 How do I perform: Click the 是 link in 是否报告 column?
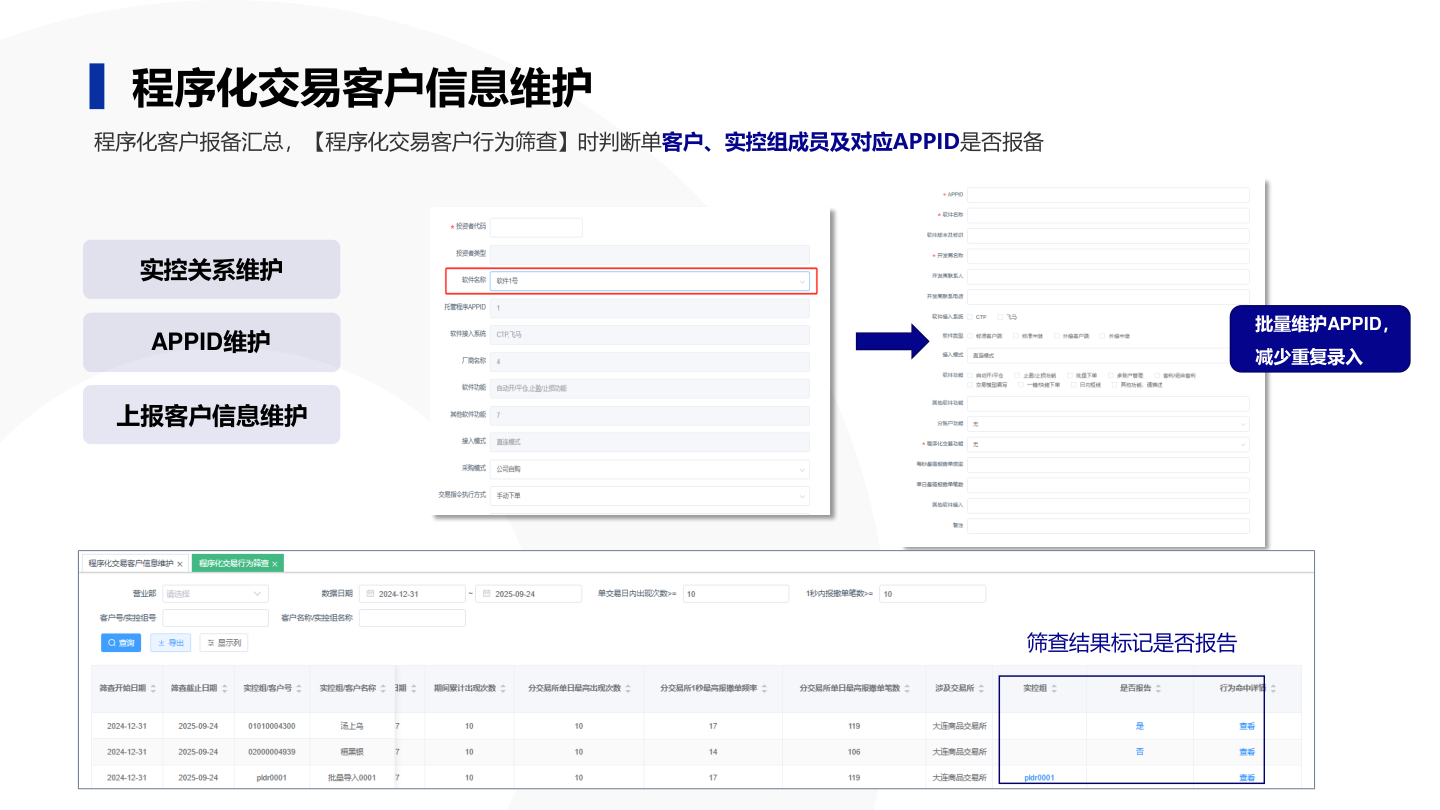pos(1140,726)
